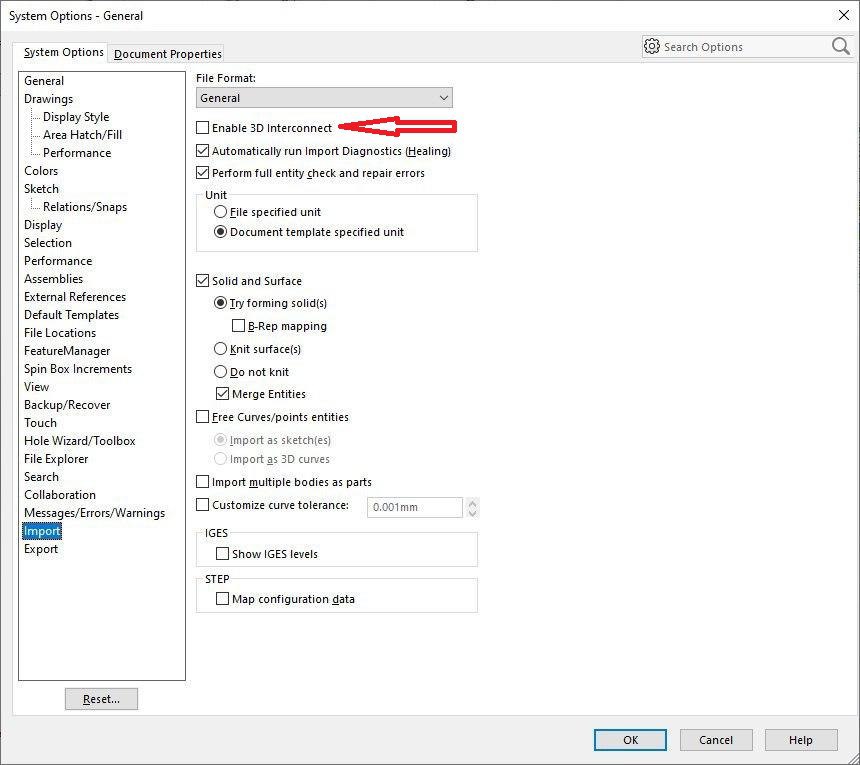860x765 pixels.
Task: Open Default Templates options
Action: point(71,315)
